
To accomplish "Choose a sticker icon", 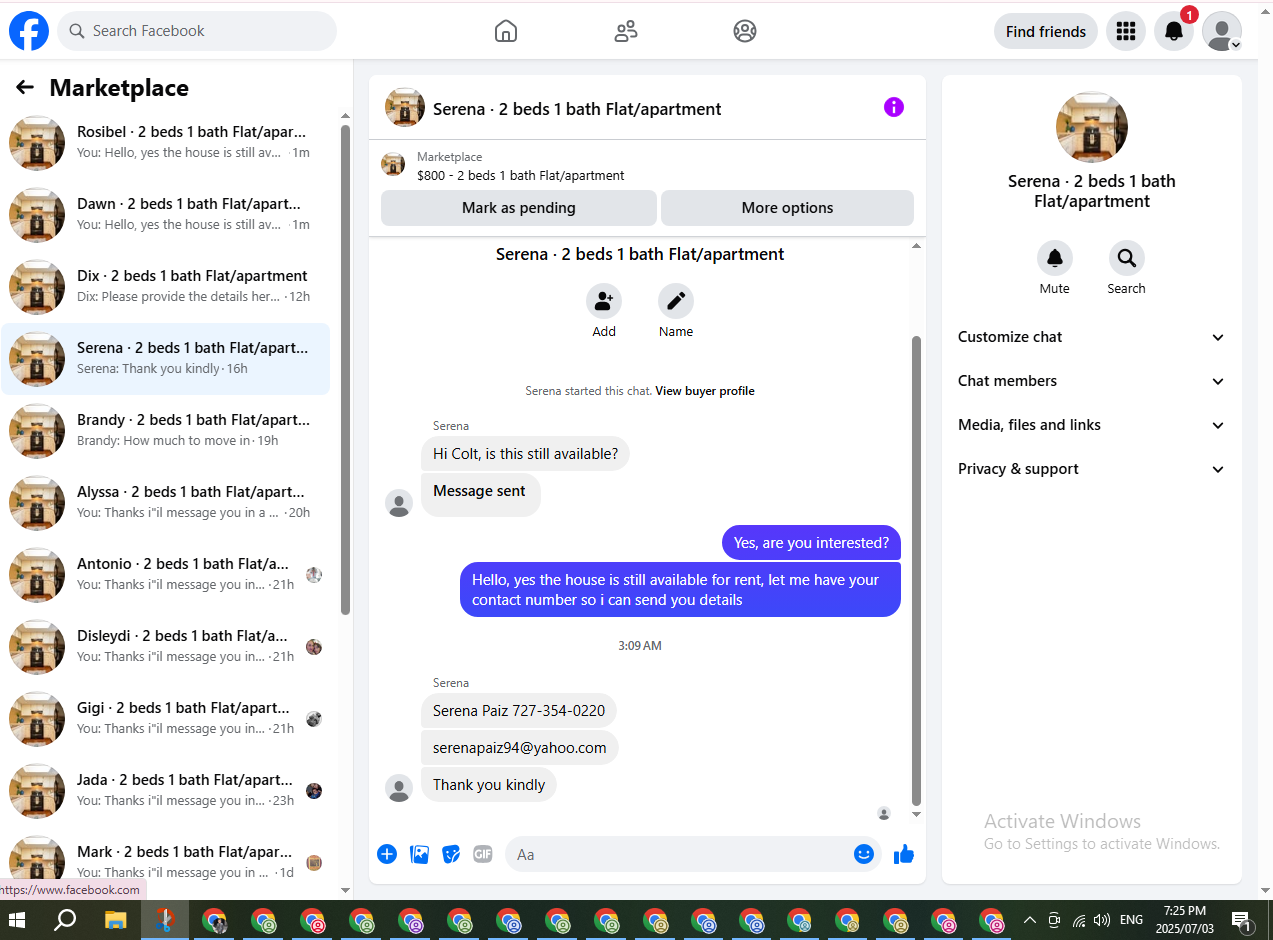I will 451,854.
